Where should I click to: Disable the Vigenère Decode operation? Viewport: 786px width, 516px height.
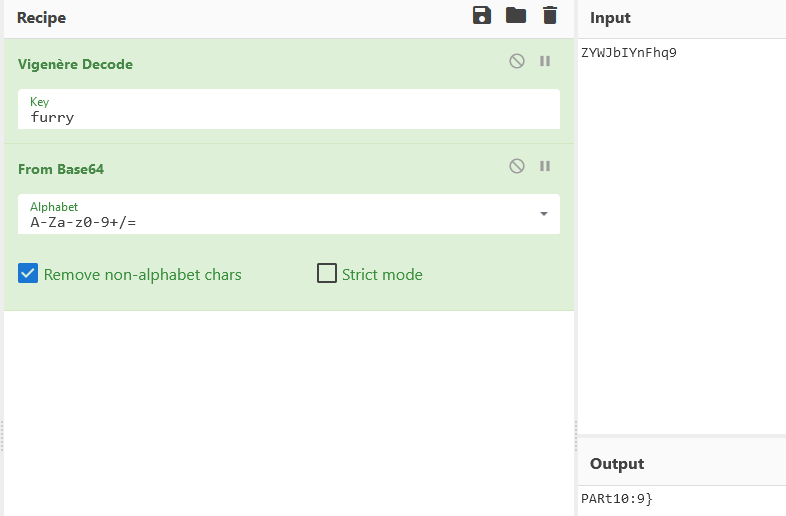(x=517, y=61)
